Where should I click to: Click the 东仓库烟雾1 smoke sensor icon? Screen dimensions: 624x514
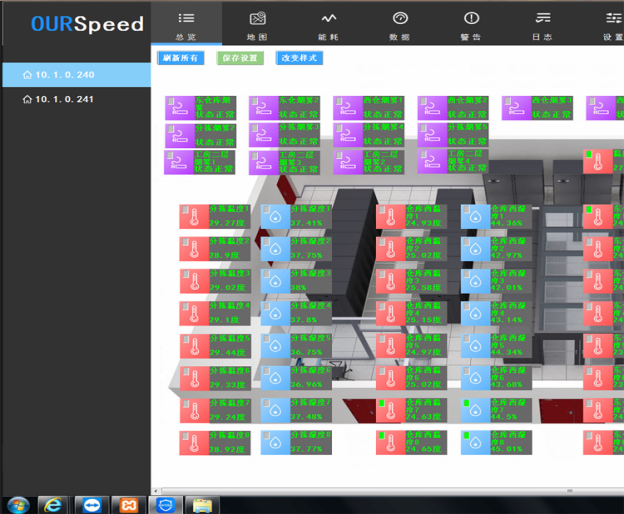pyautogui.click(x=179, y=107)
